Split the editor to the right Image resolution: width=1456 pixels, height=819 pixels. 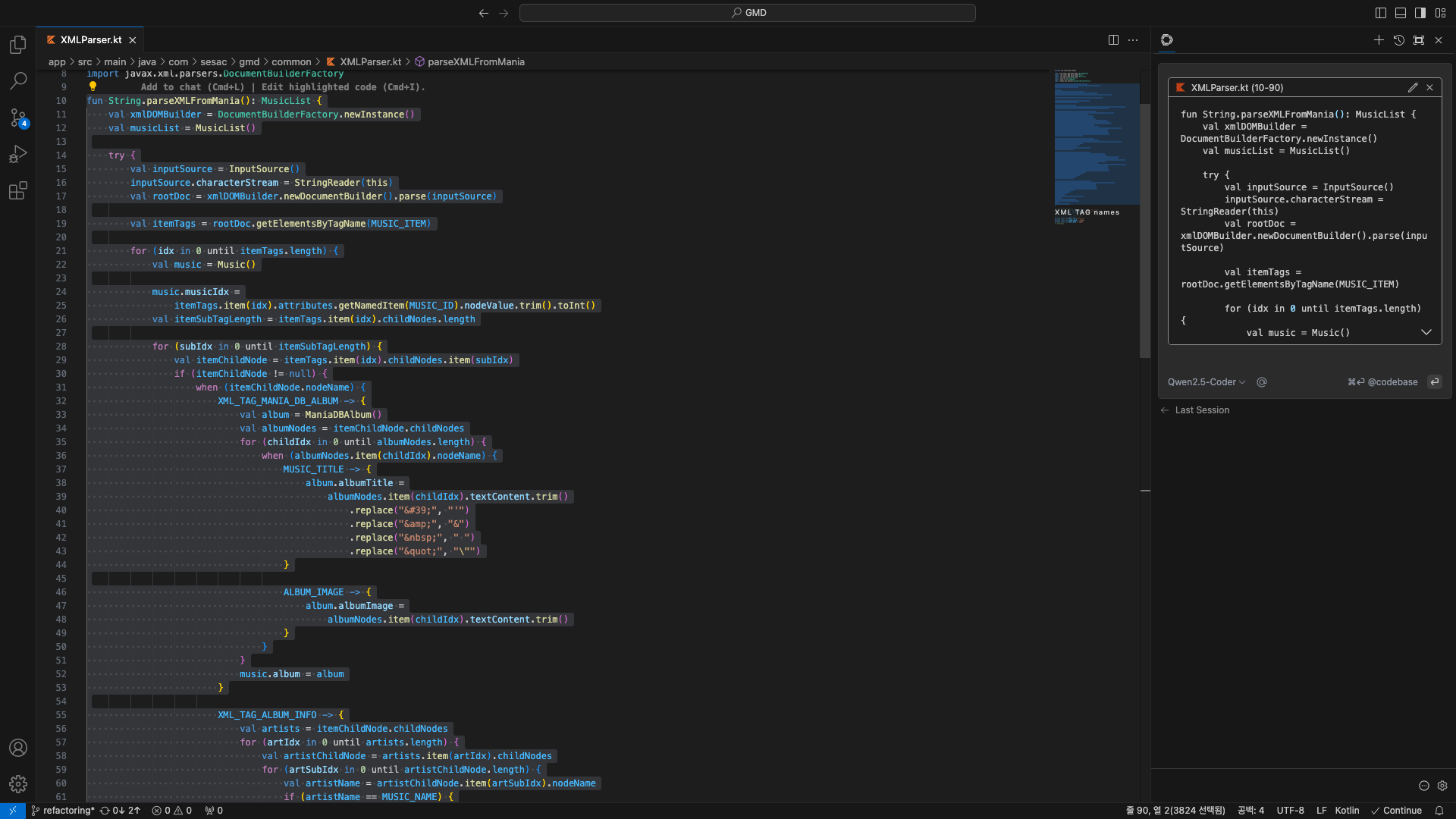[x=1113, y=40]
